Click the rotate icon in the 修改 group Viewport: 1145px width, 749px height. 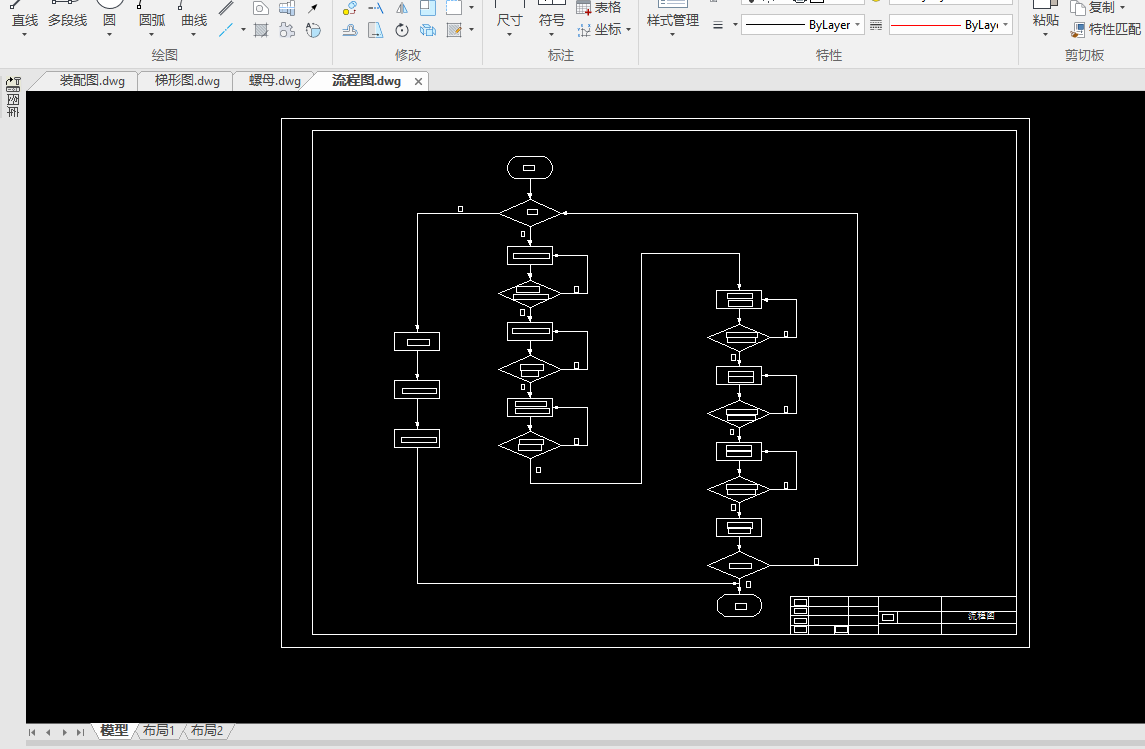point(402,30)
